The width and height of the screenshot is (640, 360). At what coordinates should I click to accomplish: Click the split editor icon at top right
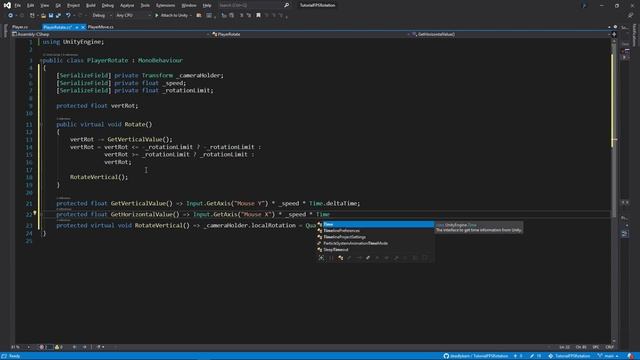pyautogui.click(x=614, y=34)
